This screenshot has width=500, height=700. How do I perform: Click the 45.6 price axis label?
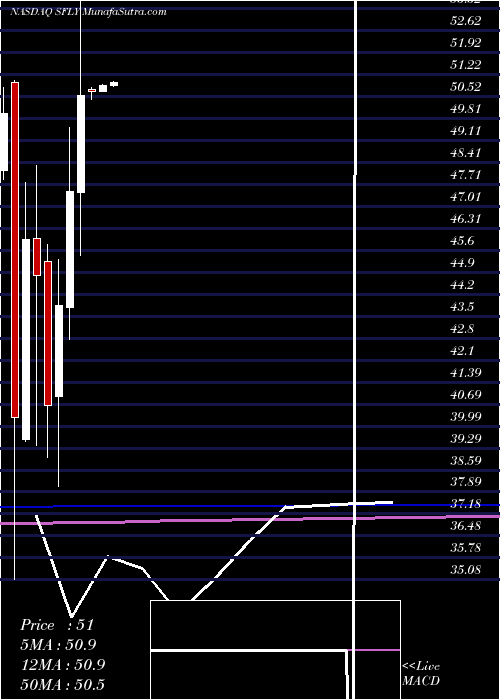462,241
